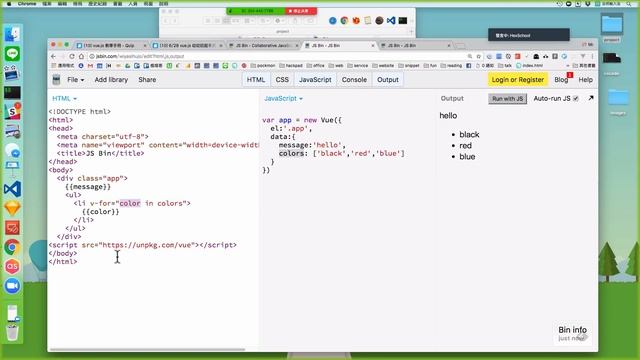
Task: Open the service bookmarks folder
Action: (x=357, y=65)
